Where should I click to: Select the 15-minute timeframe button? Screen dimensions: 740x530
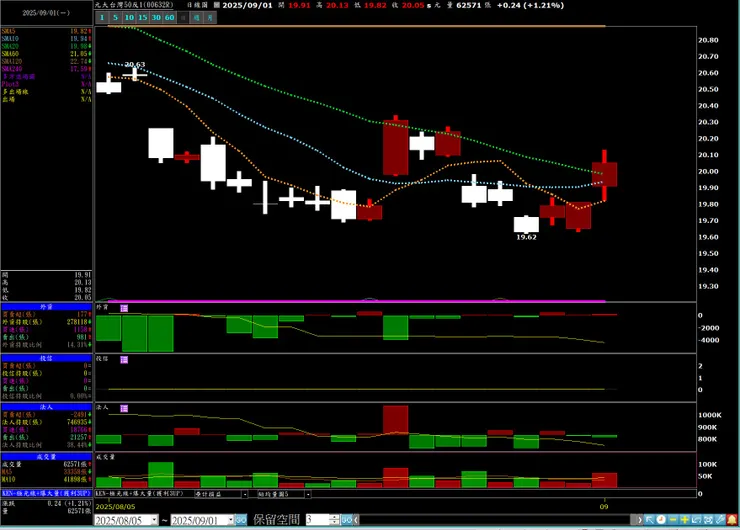143,17
